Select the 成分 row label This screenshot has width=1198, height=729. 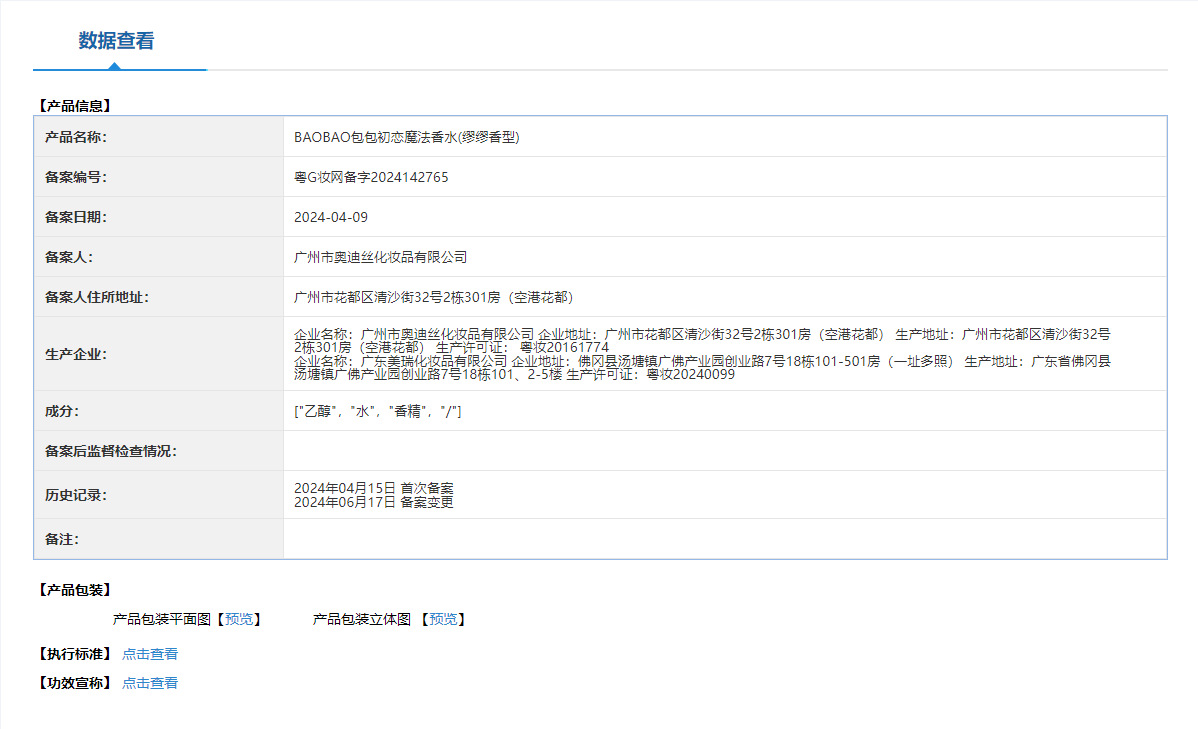click(62, 411)
